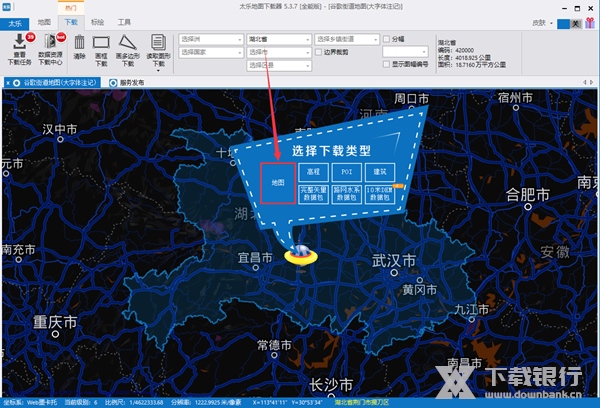The height and width of the screenshot is (408, 600).
Task: Click the 太乐 app logo in the title bar
Action: pyautogui.click(x=7, y=7)
